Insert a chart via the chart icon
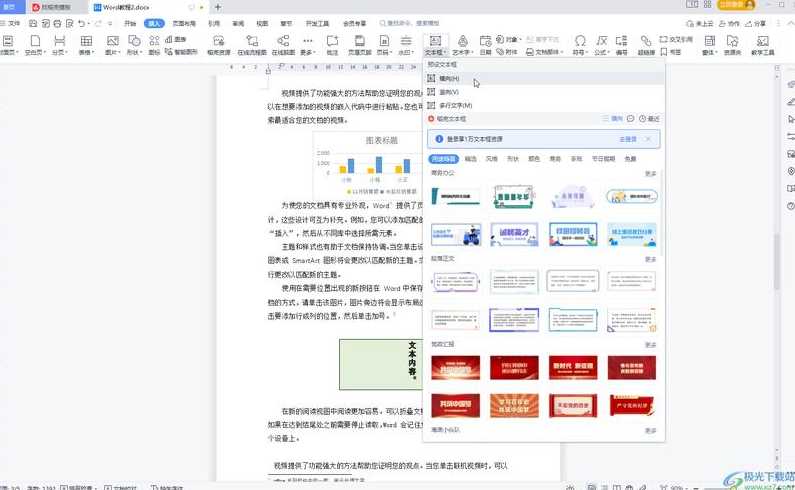The image size is (795, 490). click(x=176, y=39)
